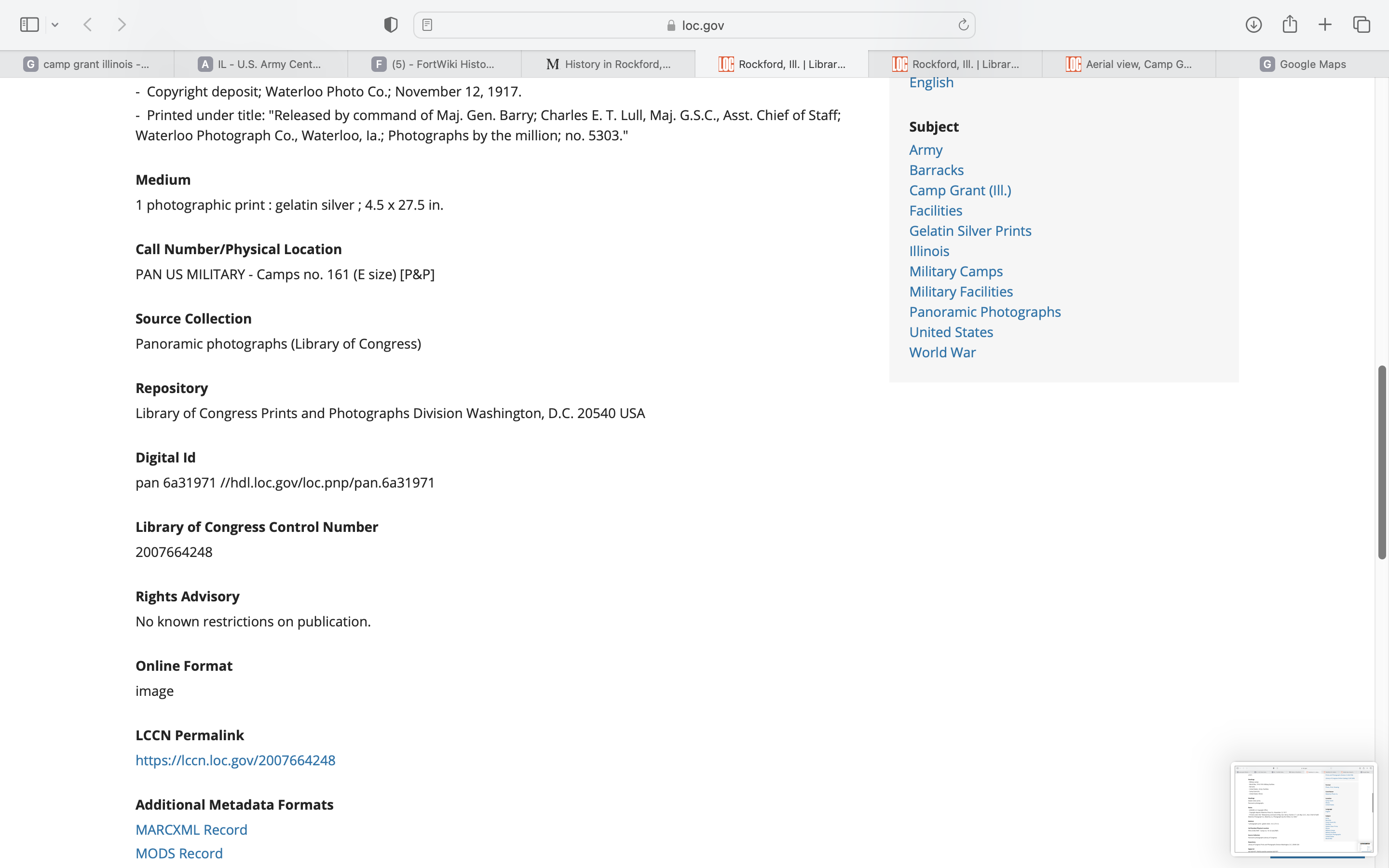Click the page vertical scrollbar

pyautogui.click(x=1382, y=462)
